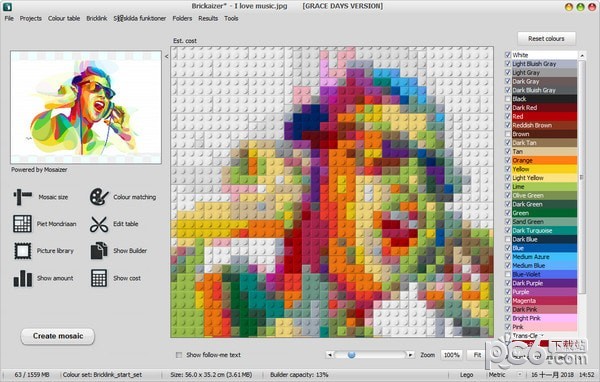Open the Mosaic size tool icon
The width and height of the screenshot is (600, 382).
(x=23, y=197)
